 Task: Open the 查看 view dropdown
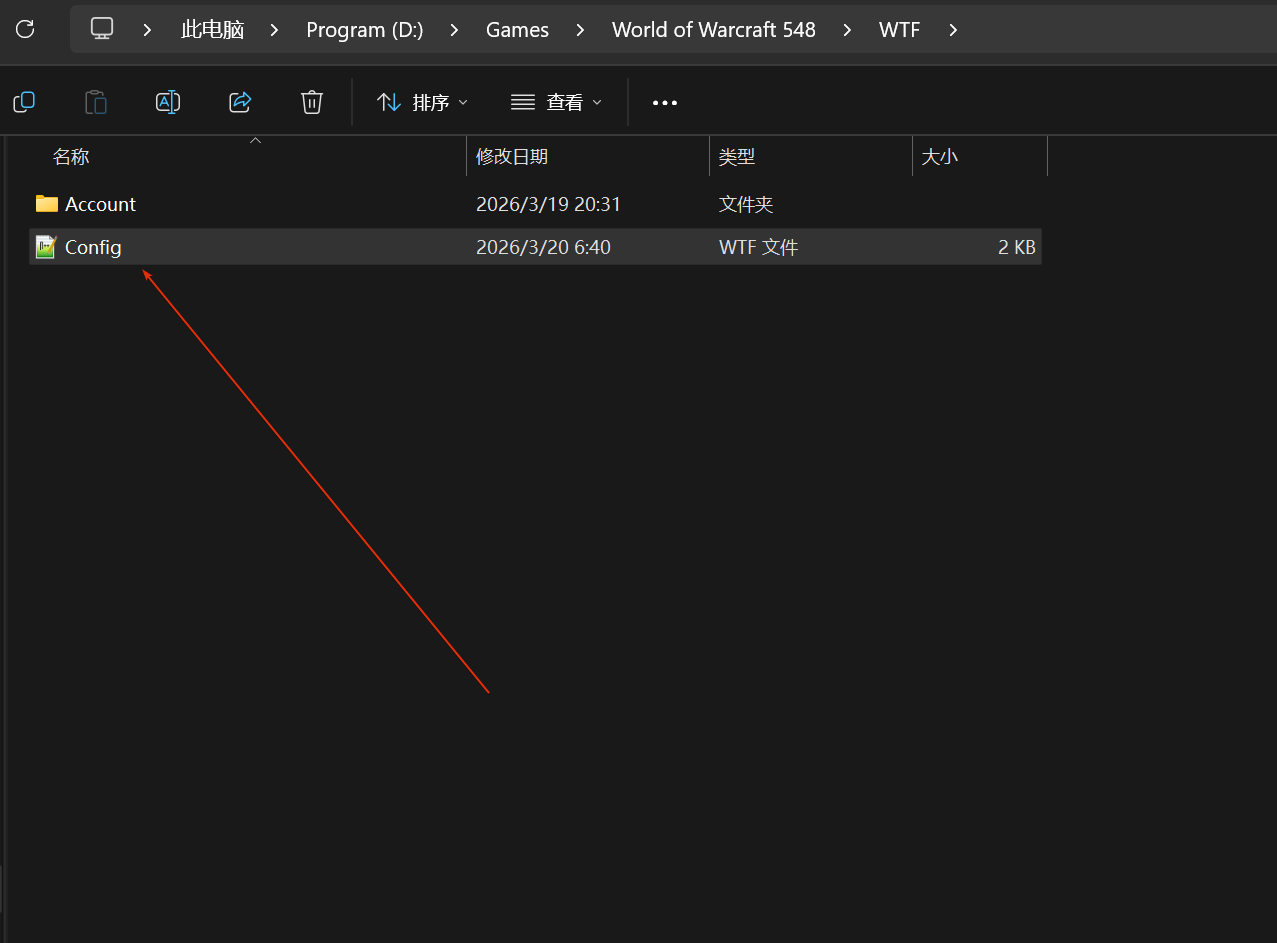556,102
